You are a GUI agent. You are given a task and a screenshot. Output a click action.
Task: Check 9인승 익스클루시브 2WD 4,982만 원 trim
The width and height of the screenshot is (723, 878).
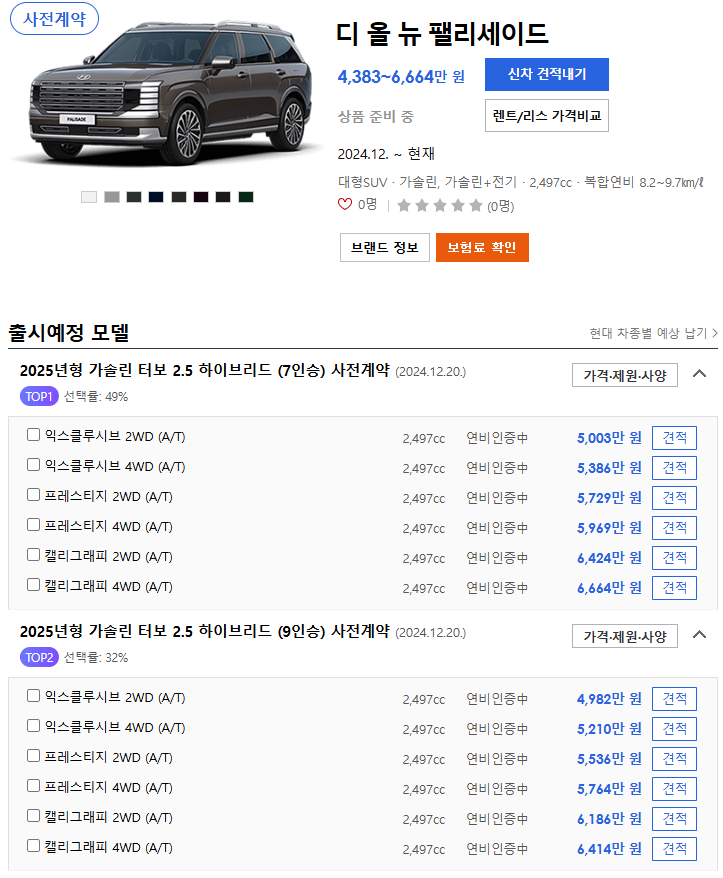(34, 696)
